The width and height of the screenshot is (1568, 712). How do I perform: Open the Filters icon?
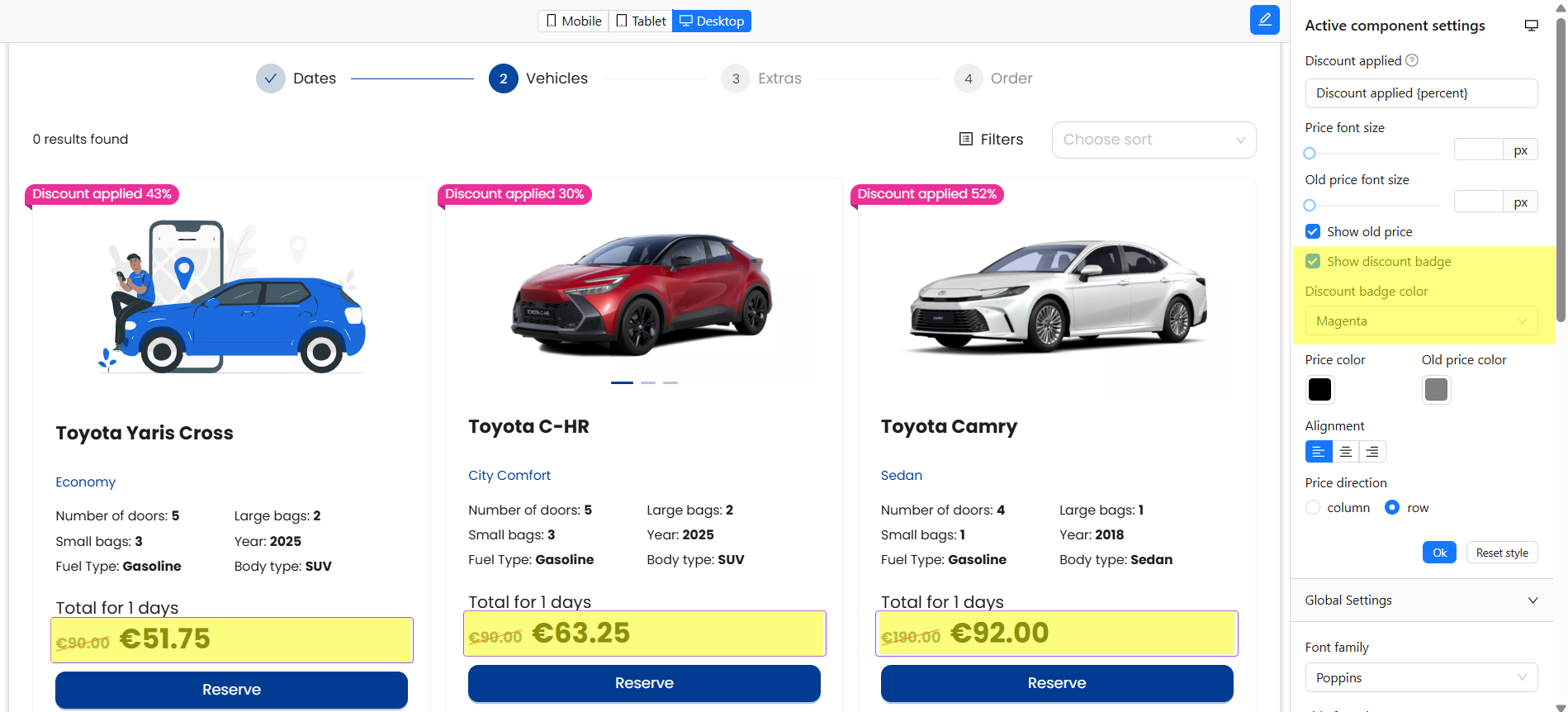966,139
